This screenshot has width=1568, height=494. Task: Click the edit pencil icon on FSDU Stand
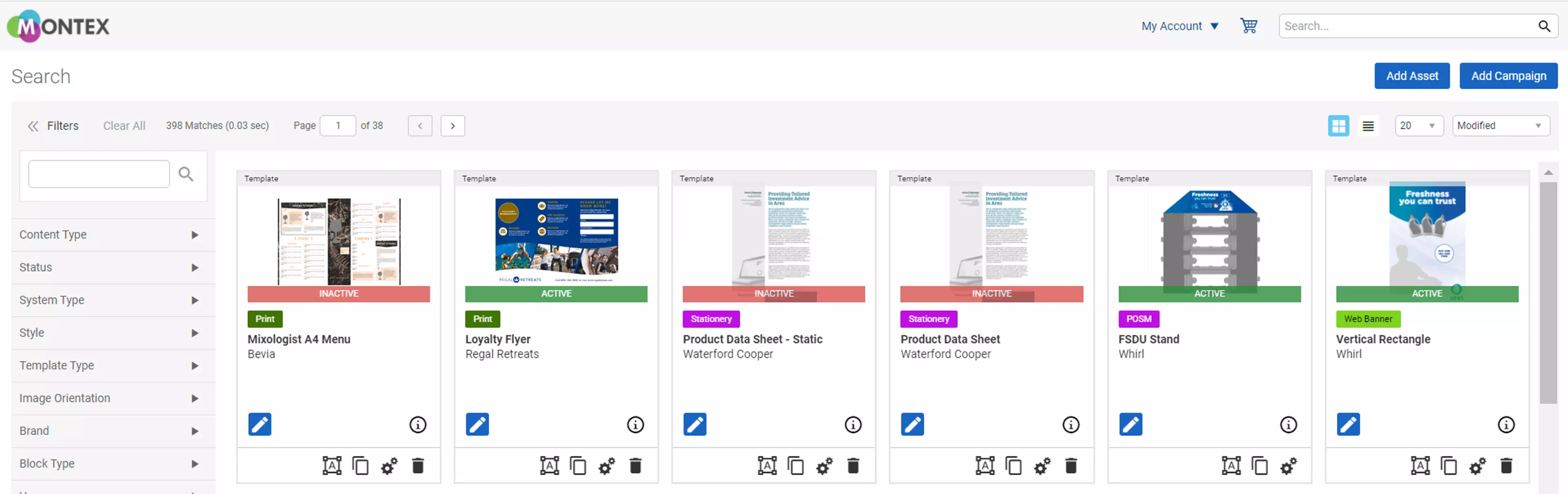[1131, 424]
